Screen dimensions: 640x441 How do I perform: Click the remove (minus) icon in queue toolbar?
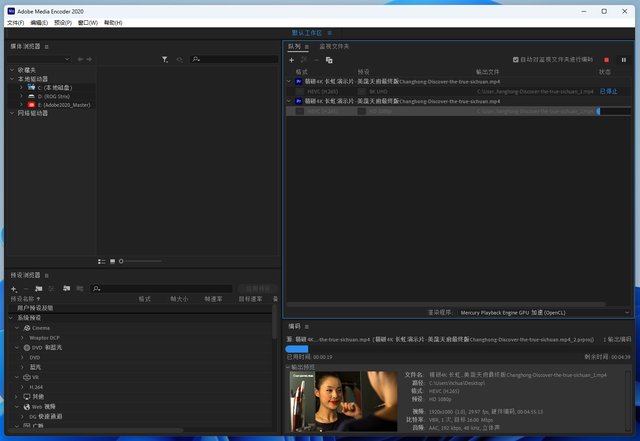(x=316, y=60)
